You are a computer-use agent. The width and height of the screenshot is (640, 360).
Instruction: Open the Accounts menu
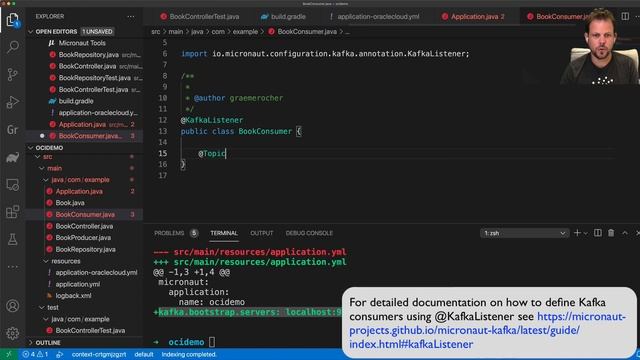point(13,306)
